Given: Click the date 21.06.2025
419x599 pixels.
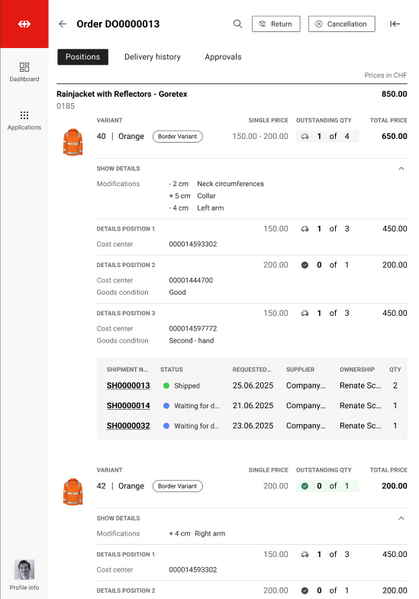Looking at the screenshot, I should [253, 406].
